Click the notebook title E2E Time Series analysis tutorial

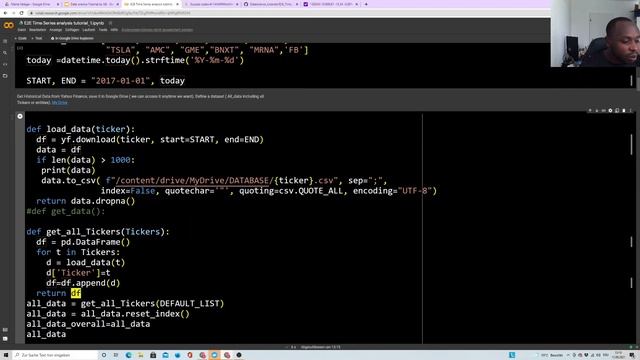(64, 23)
